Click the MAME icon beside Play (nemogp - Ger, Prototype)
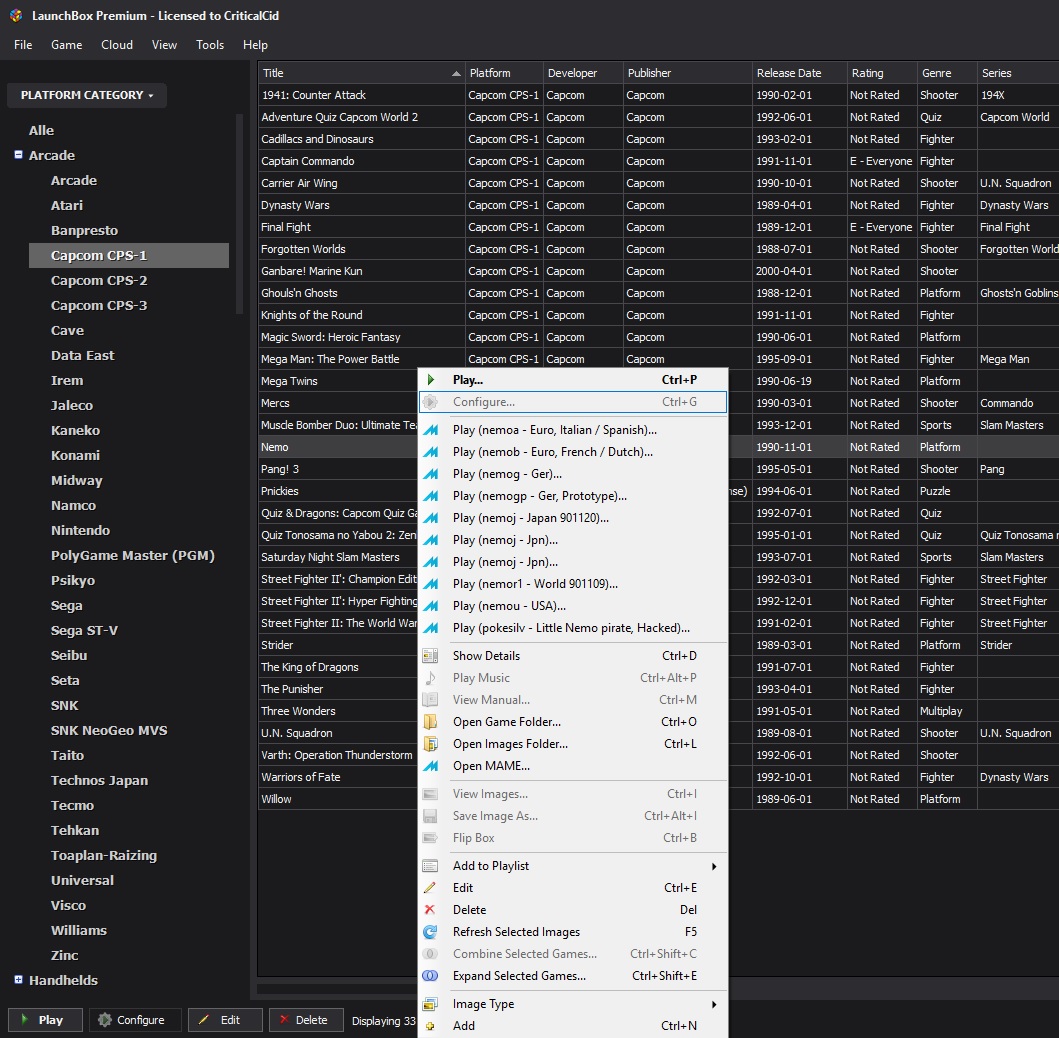 430,496
